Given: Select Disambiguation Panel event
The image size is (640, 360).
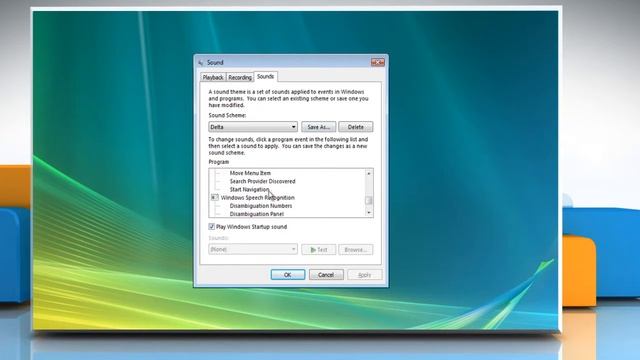Looking at the screenshot, I should point(256,213).
